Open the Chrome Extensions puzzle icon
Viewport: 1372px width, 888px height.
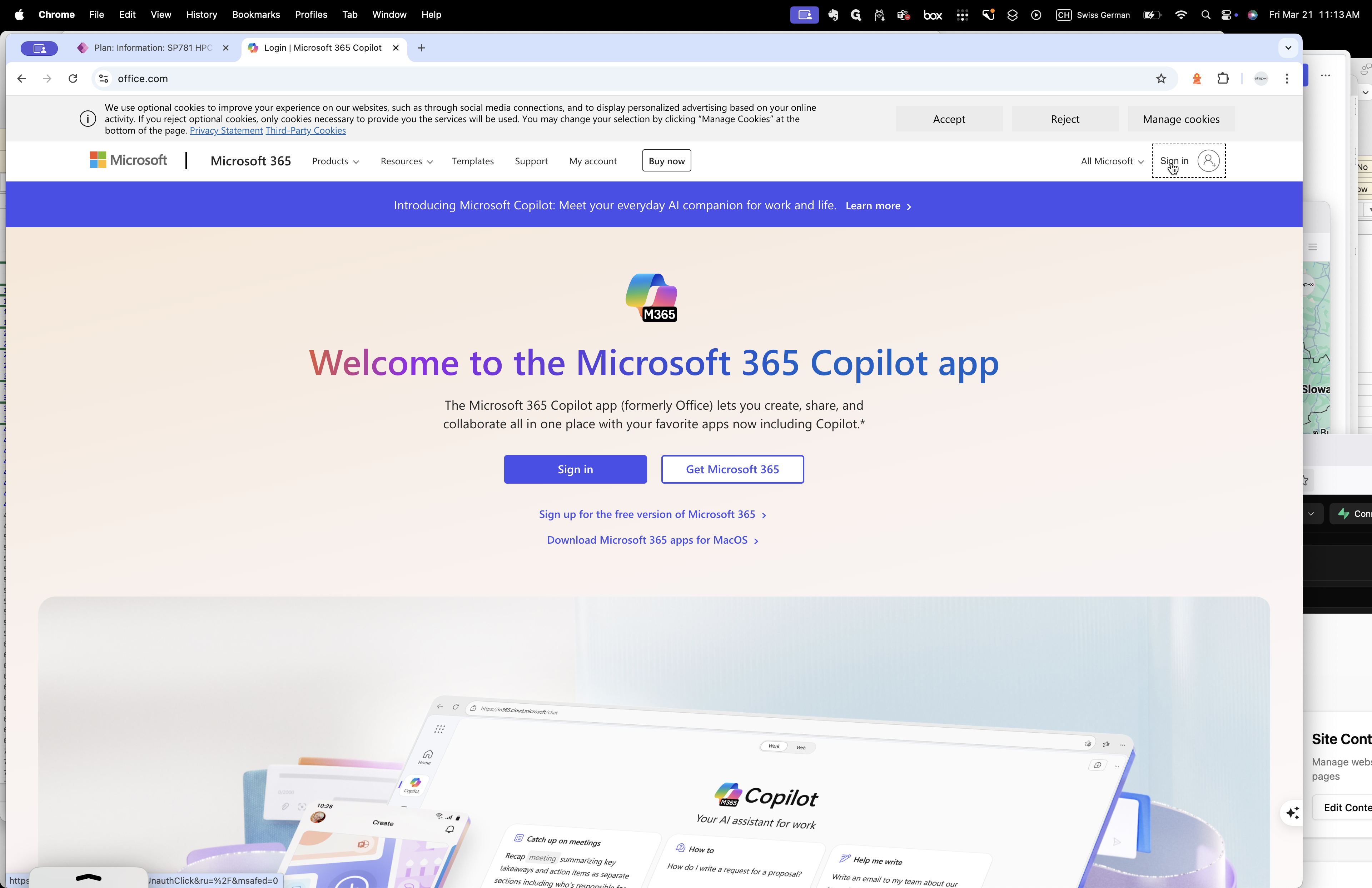pos(1223,78)
